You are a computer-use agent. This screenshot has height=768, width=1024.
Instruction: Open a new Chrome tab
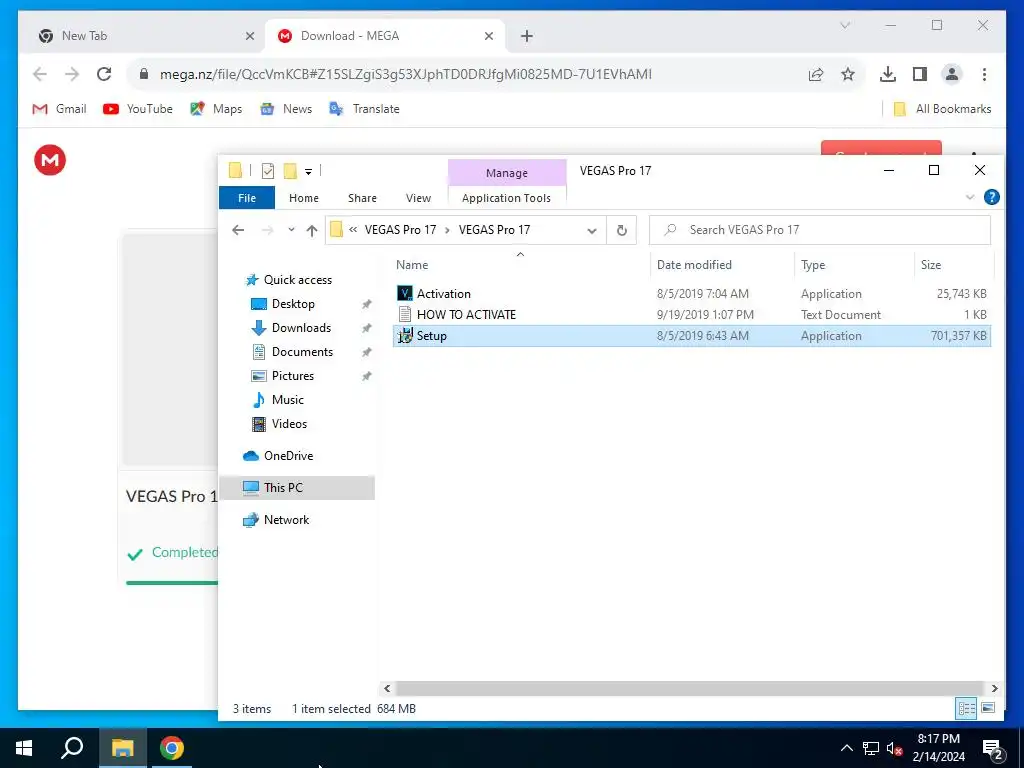pyautogui.click(x=526, y=36)
